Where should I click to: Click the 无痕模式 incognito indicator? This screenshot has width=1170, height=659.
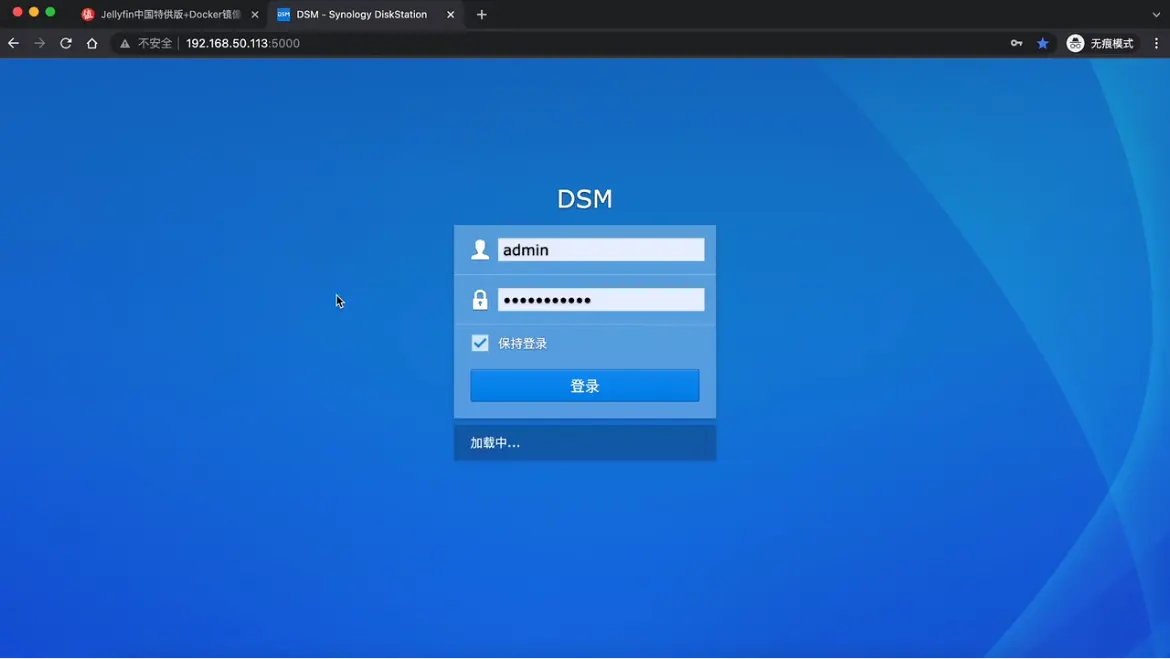click(x=1100, y=43)
